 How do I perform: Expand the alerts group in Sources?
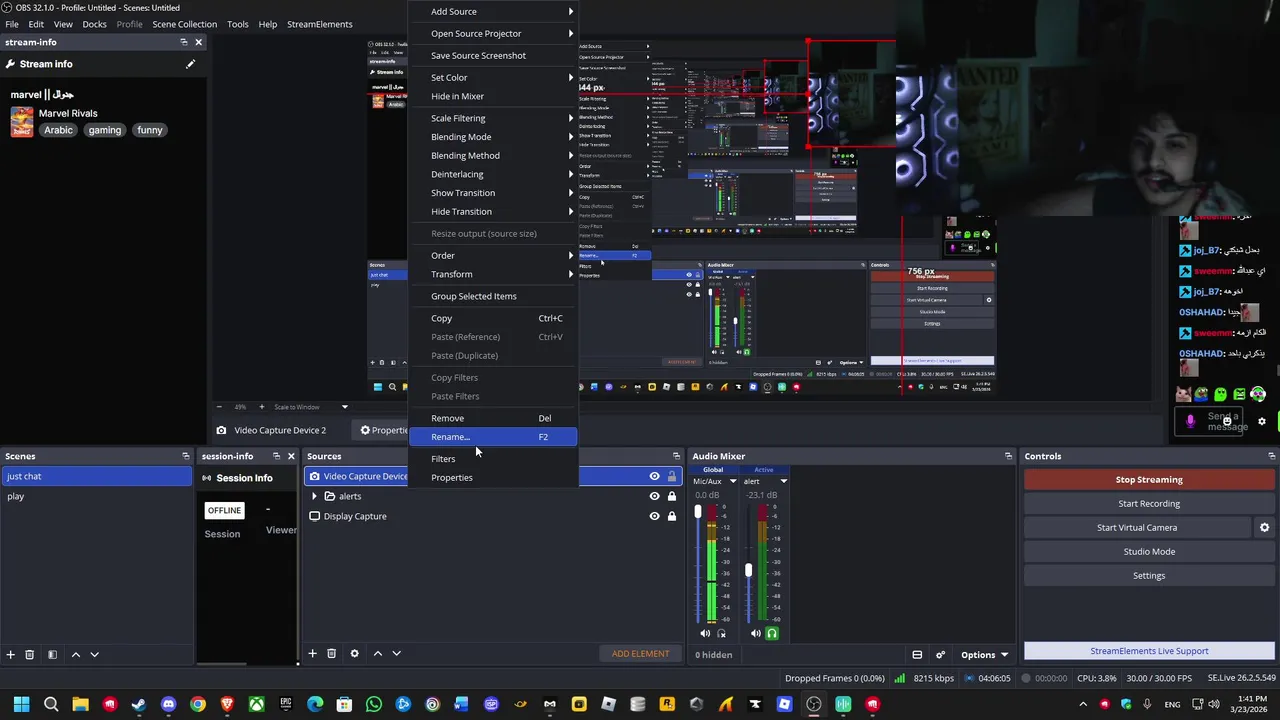(x=314, y=496)
